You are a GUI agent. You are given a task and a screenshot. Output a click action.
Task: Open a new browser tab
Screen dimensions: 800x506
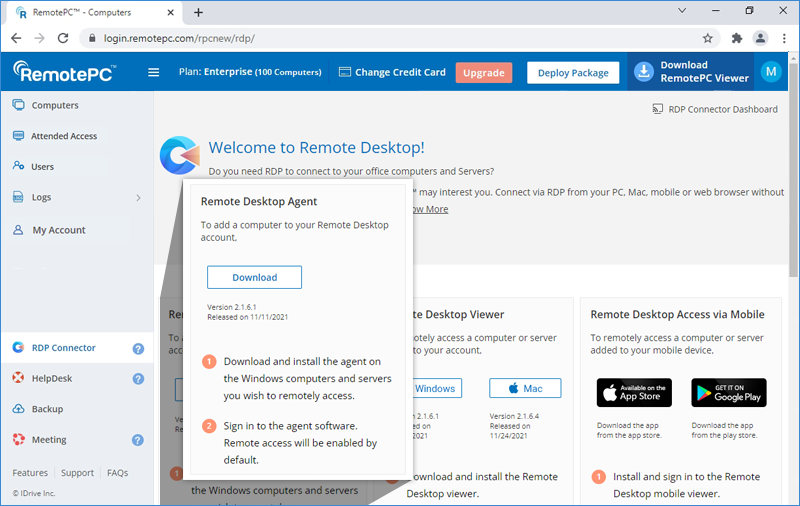point(198,13)
